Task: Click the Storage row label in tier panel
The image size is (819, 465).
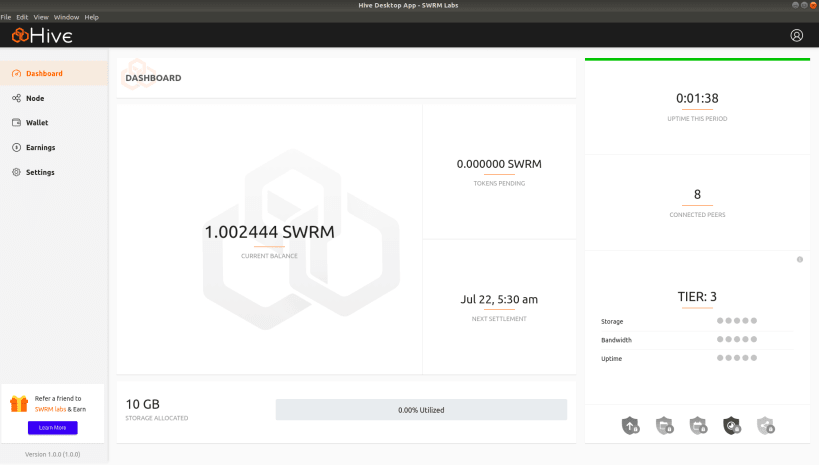Action: [x=612, y=321]
